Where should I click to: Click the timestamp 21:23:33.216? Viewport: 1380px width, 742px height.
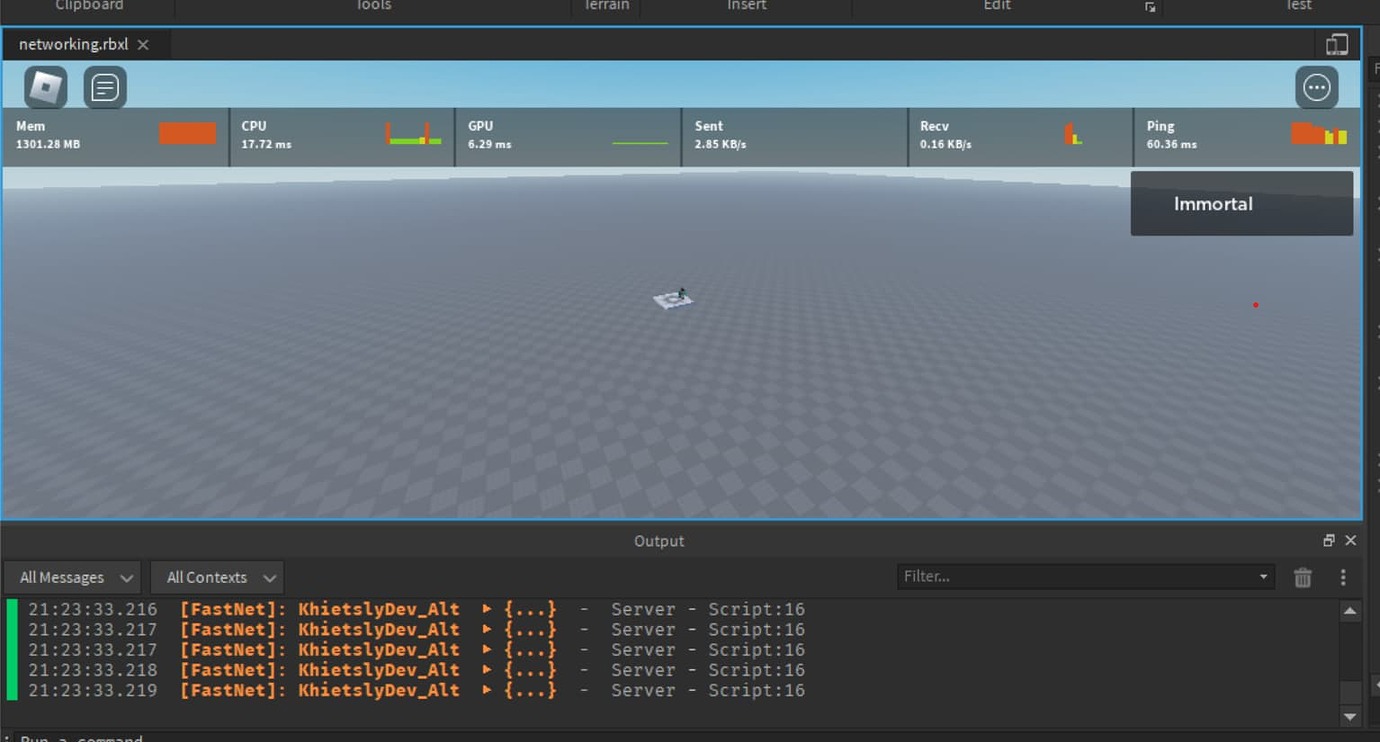pyautogui.click(x=93, y=609)
